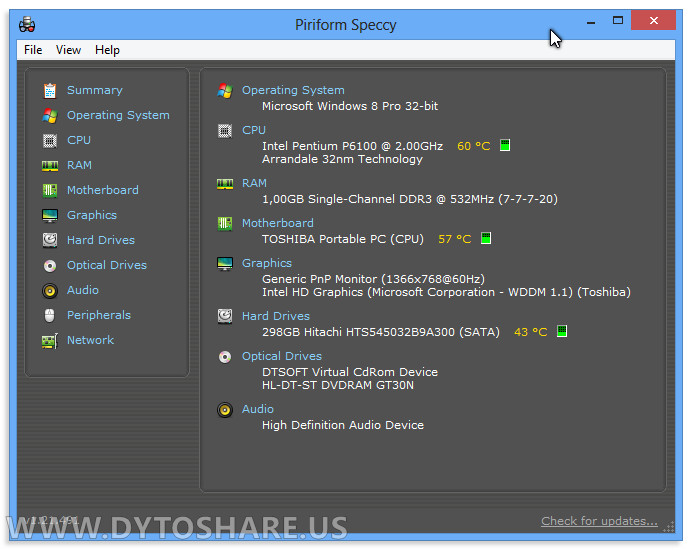Click TOSHIBA Portable PC (CPU) text
The height and width of the screenshot is (550, 692).
coord(343,239)
